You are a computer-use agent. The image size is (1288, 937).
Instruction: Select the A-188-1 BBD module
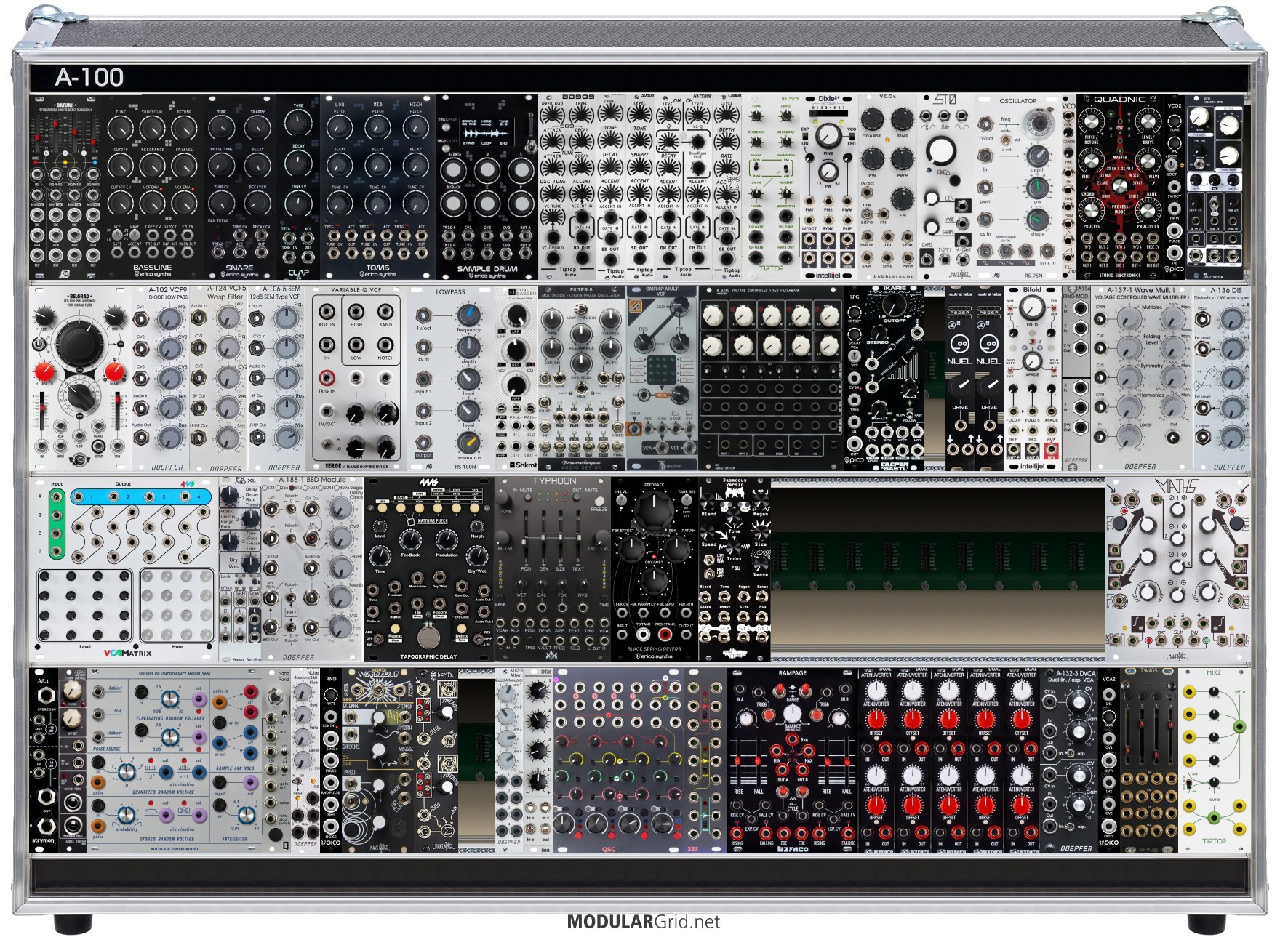click(x=313, y=569)
